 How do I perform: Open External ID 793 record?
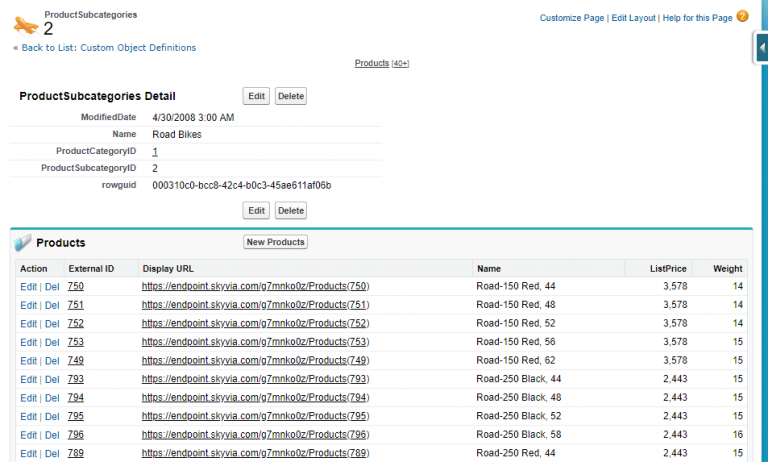point(75,379)
